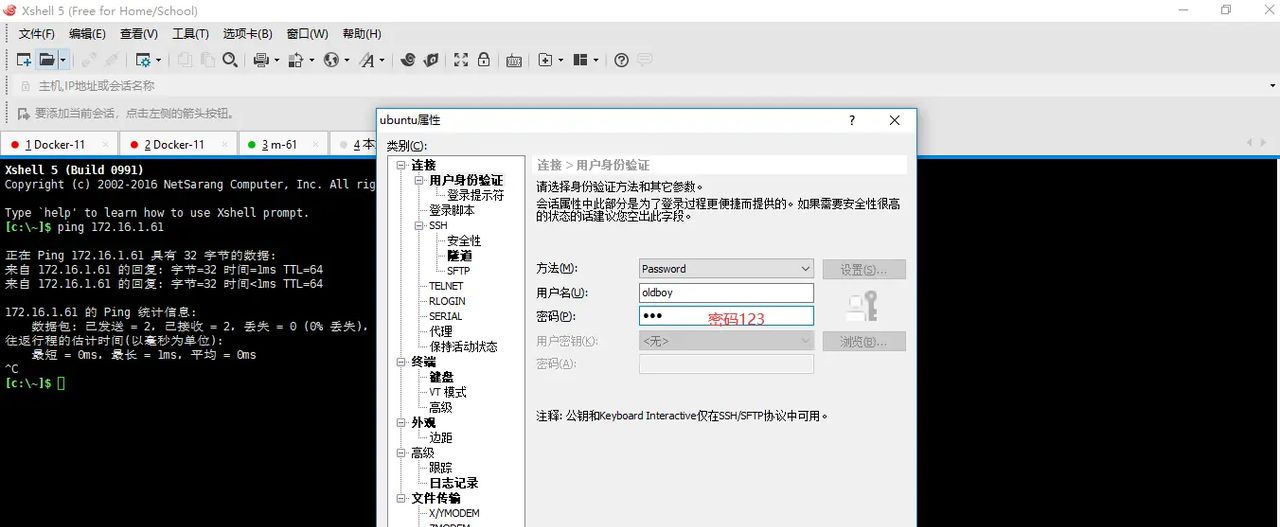Viewport: 1280px width, 527px height.
Task: Select 登录提示符 in the category tree
Action: (x=475, y=195)
